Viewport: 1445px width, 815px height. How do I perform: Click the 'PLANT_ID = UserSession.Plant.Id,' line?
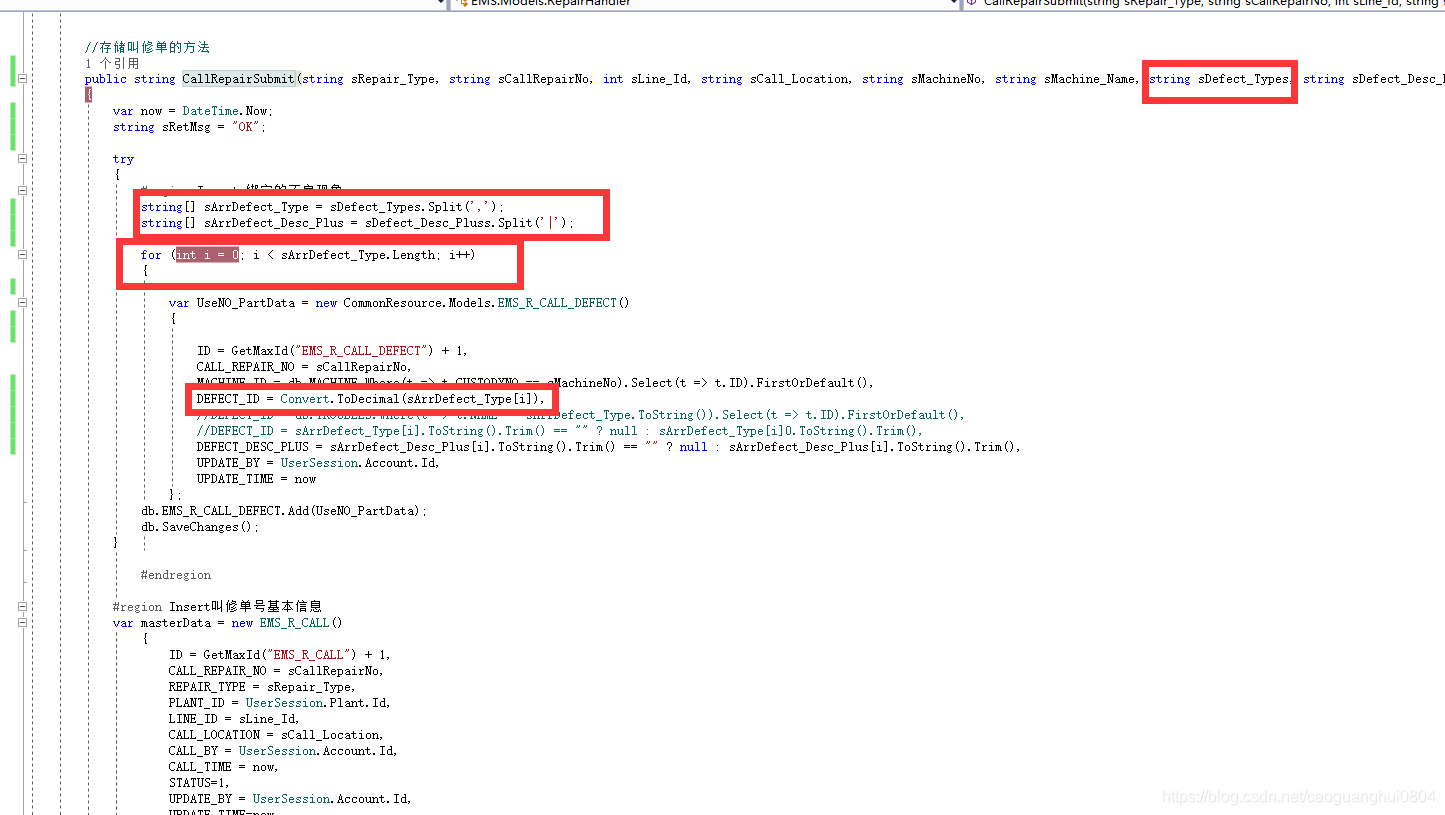coord(279,703)
